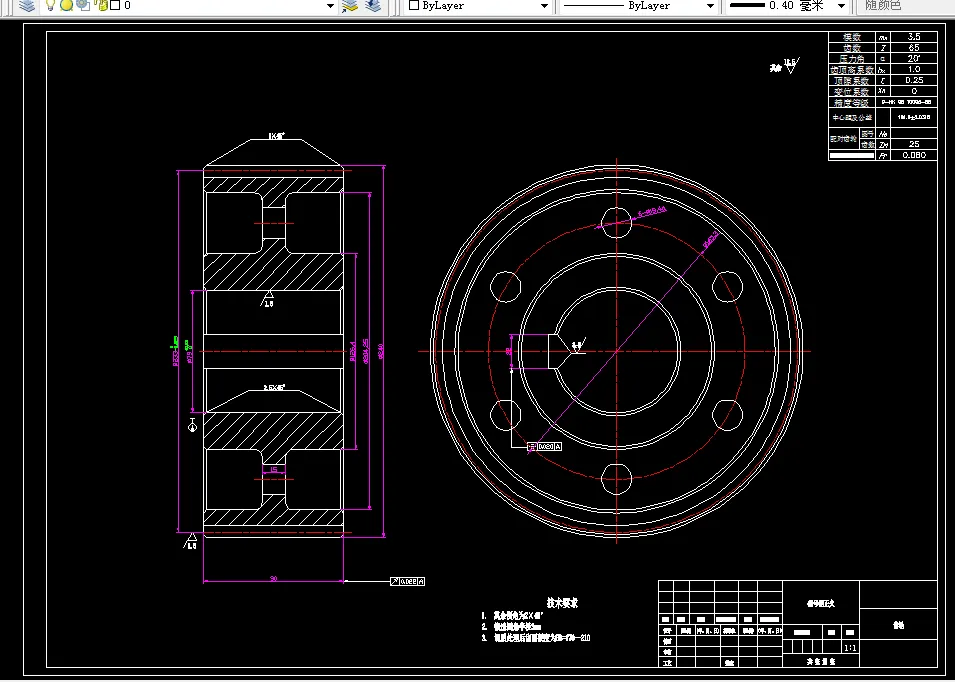This screenshot has width=955, height=682.
Task: Select technical requirement line 3
Action: [x=535, y=638]
